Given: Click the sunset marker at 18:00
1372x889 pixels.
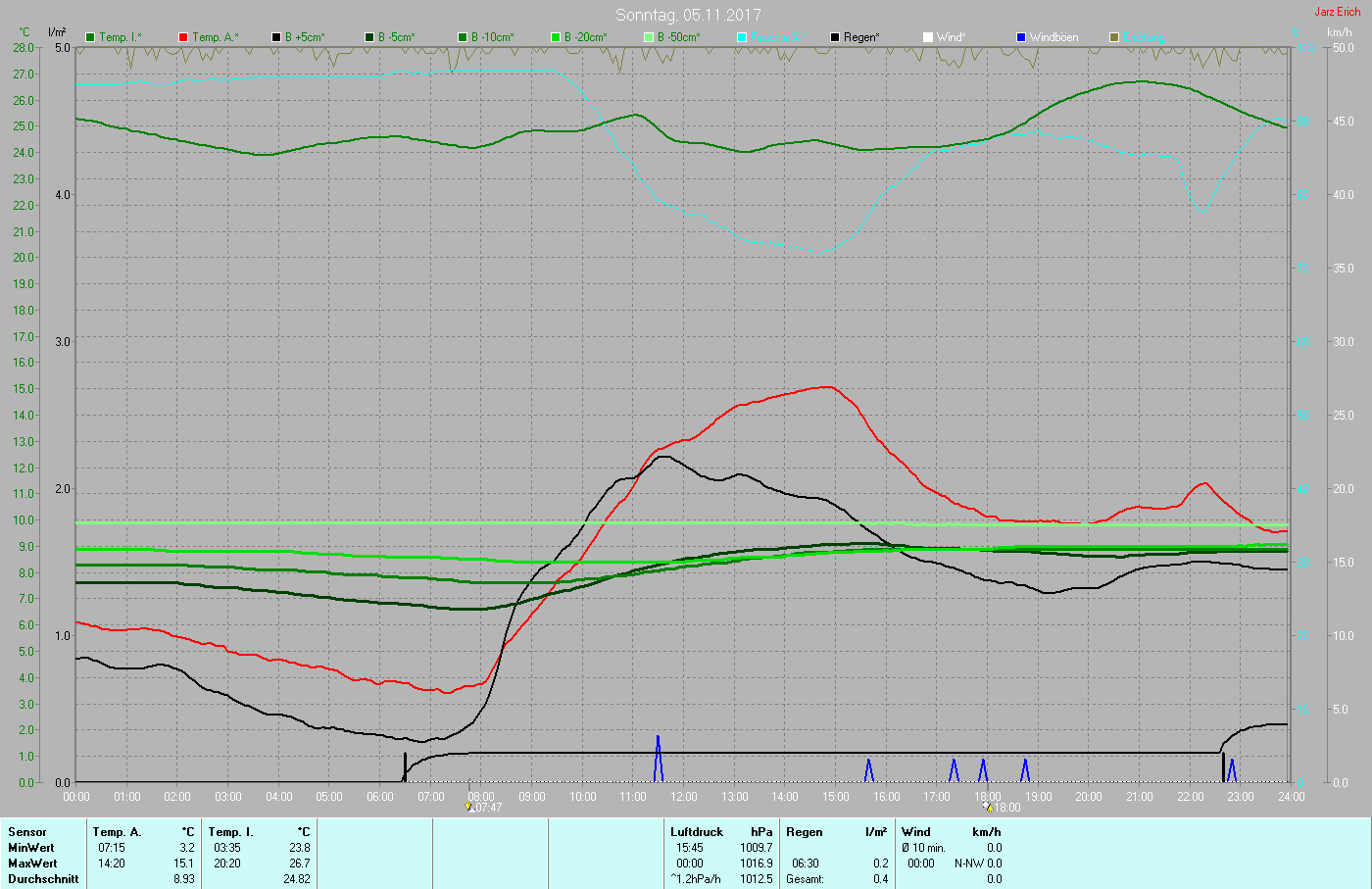Looking at the screenshot, I should pos(987,807).
